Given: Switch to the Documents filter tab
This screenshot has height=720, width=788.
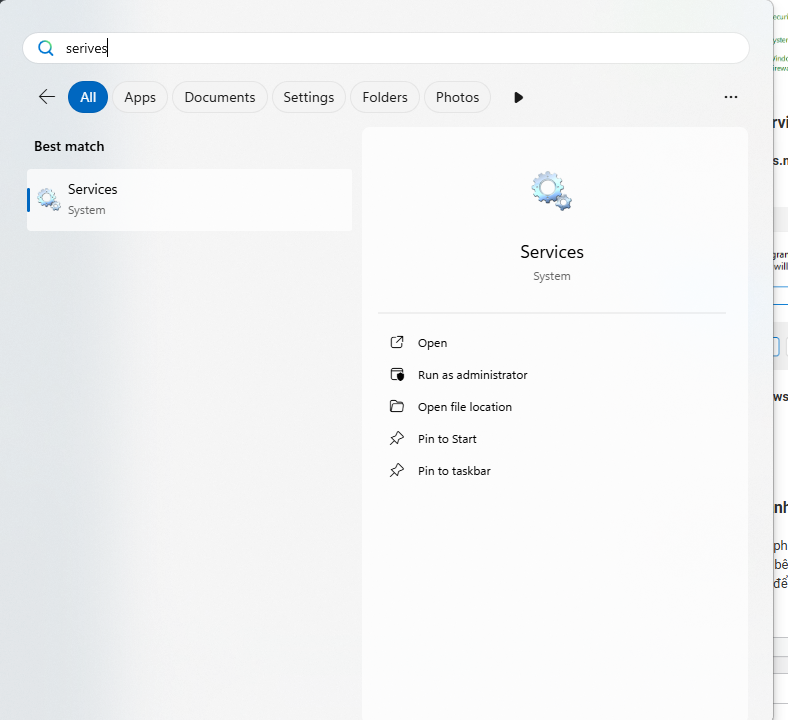Looking at the screenshot, I should click(x=220, y=97).
